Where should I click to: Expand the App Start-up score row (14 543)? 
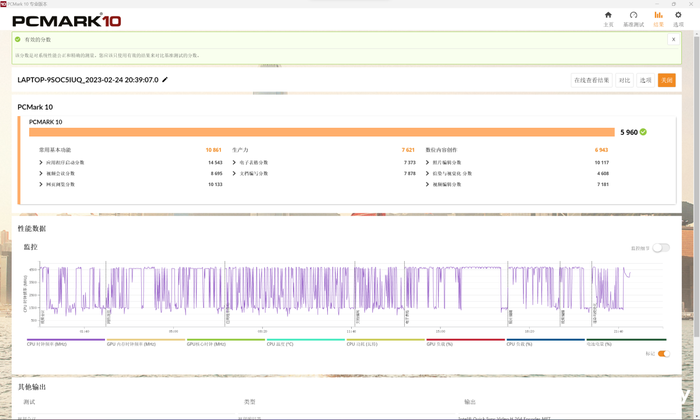(41, 162)
